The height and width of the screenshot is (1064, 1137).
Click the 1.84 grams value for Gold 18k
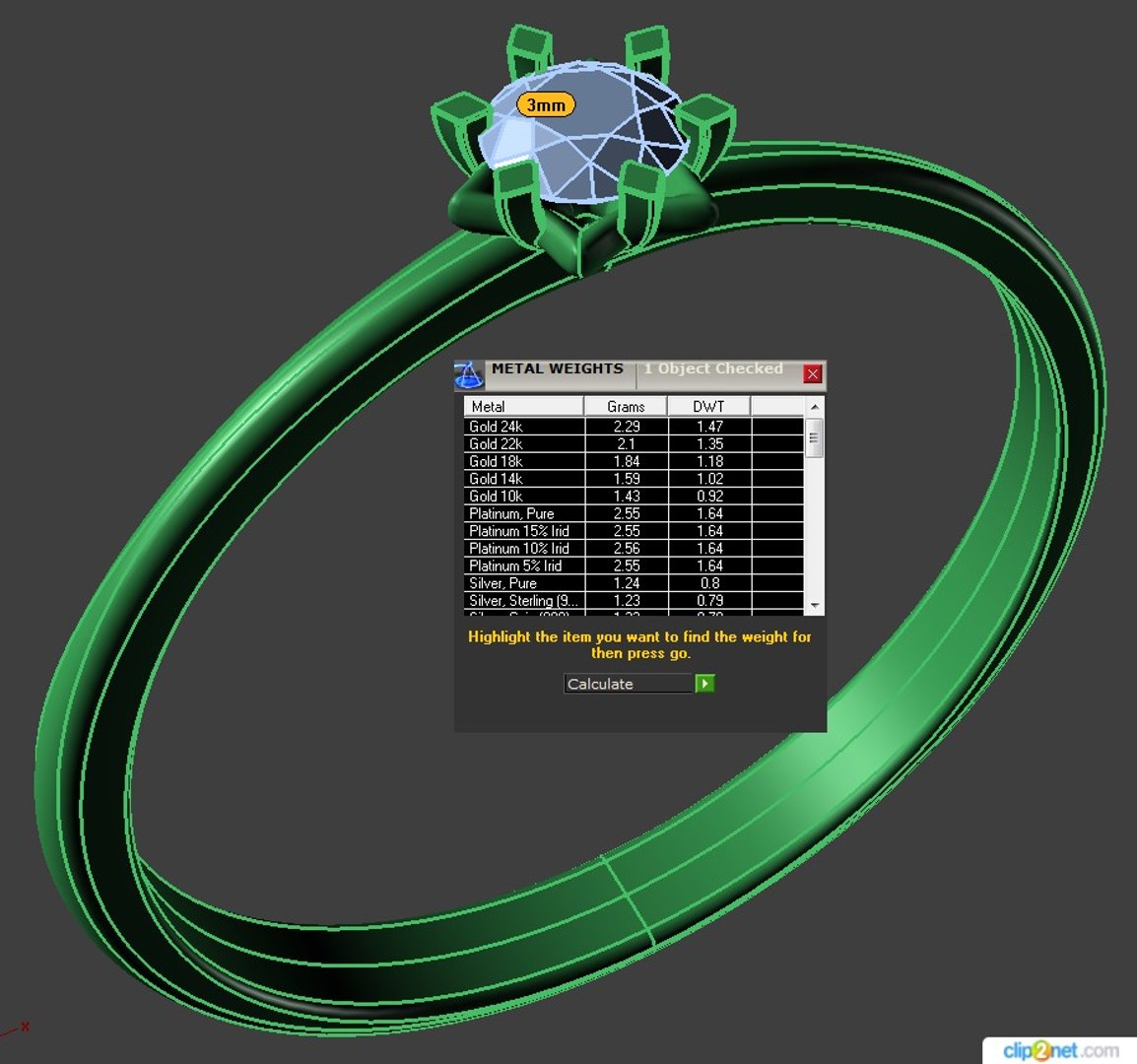627,461
